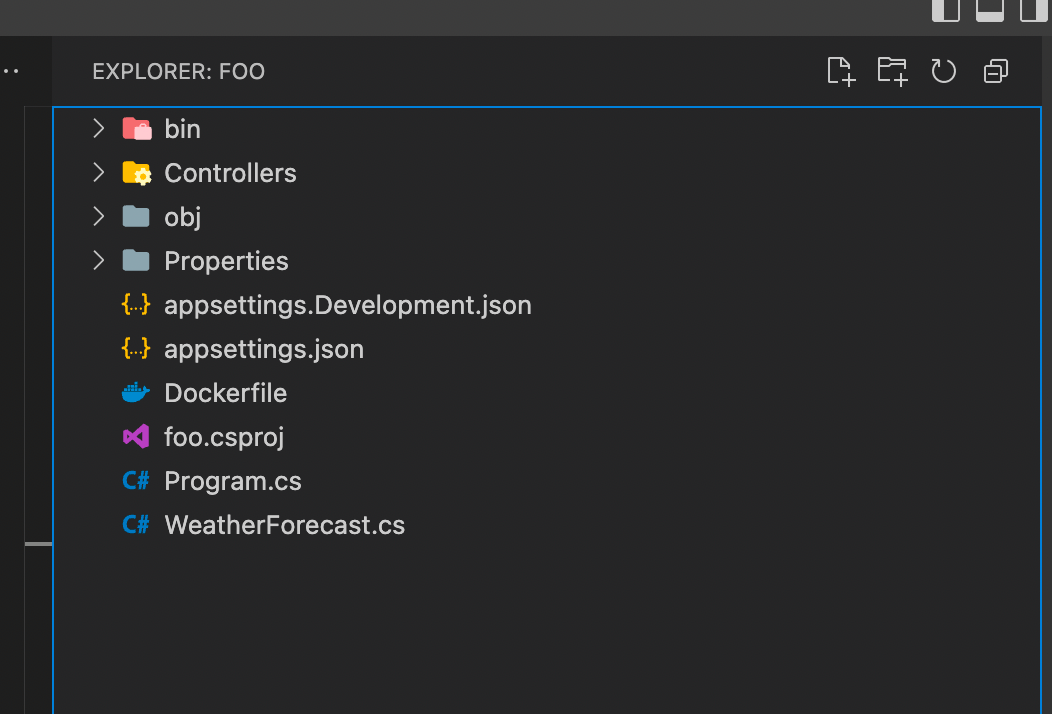
Task: Toggle the primary side bar layout button
Action: pyautogui.click(x=945, y=10)
